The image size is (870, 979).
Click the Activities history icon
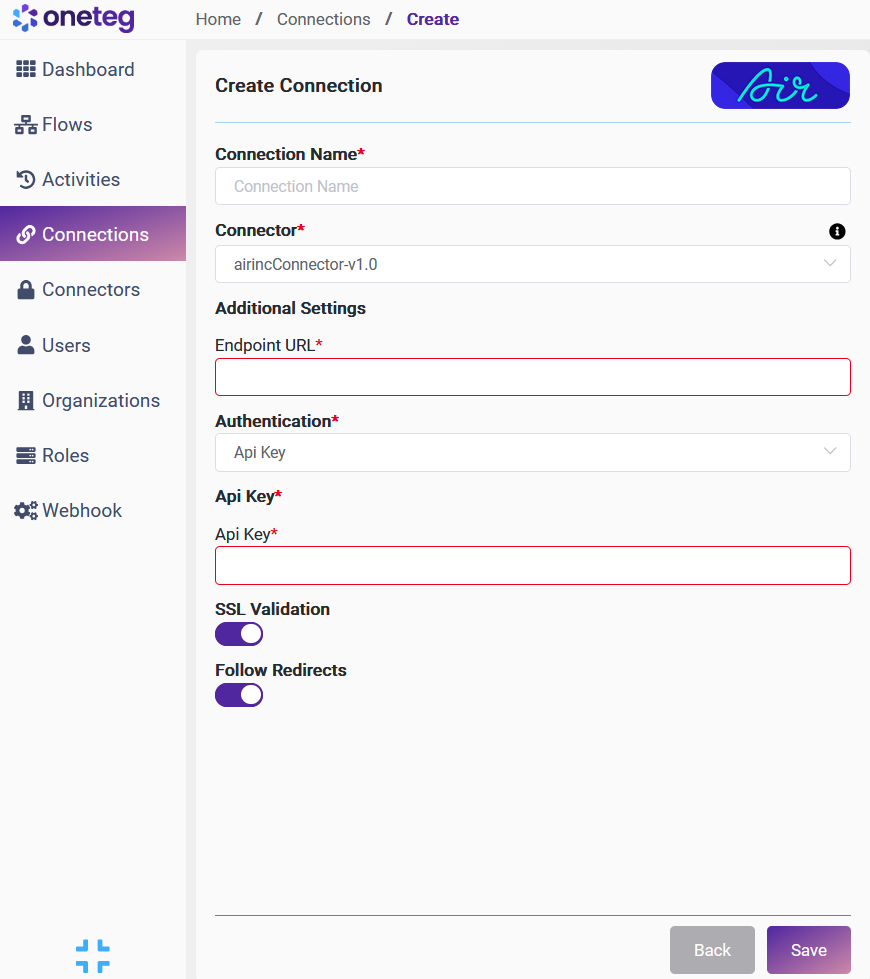pyautogui.click(x=26, y=180)
